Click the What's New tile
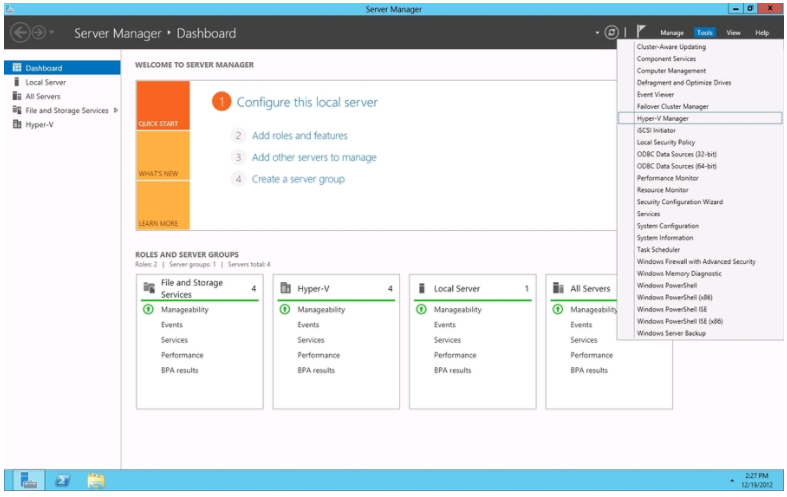Image resolution: width=787 pixels, height=497 pixels. pyautogui.click(x=163, y=156)
